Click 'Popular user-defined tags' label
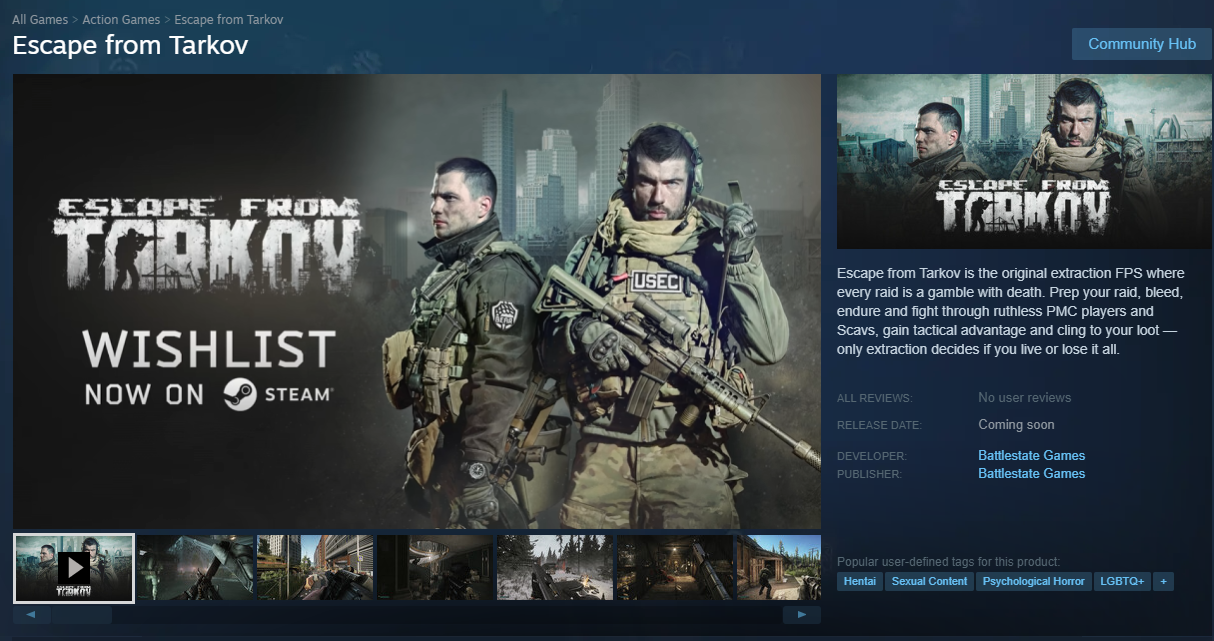 point(948,561)
